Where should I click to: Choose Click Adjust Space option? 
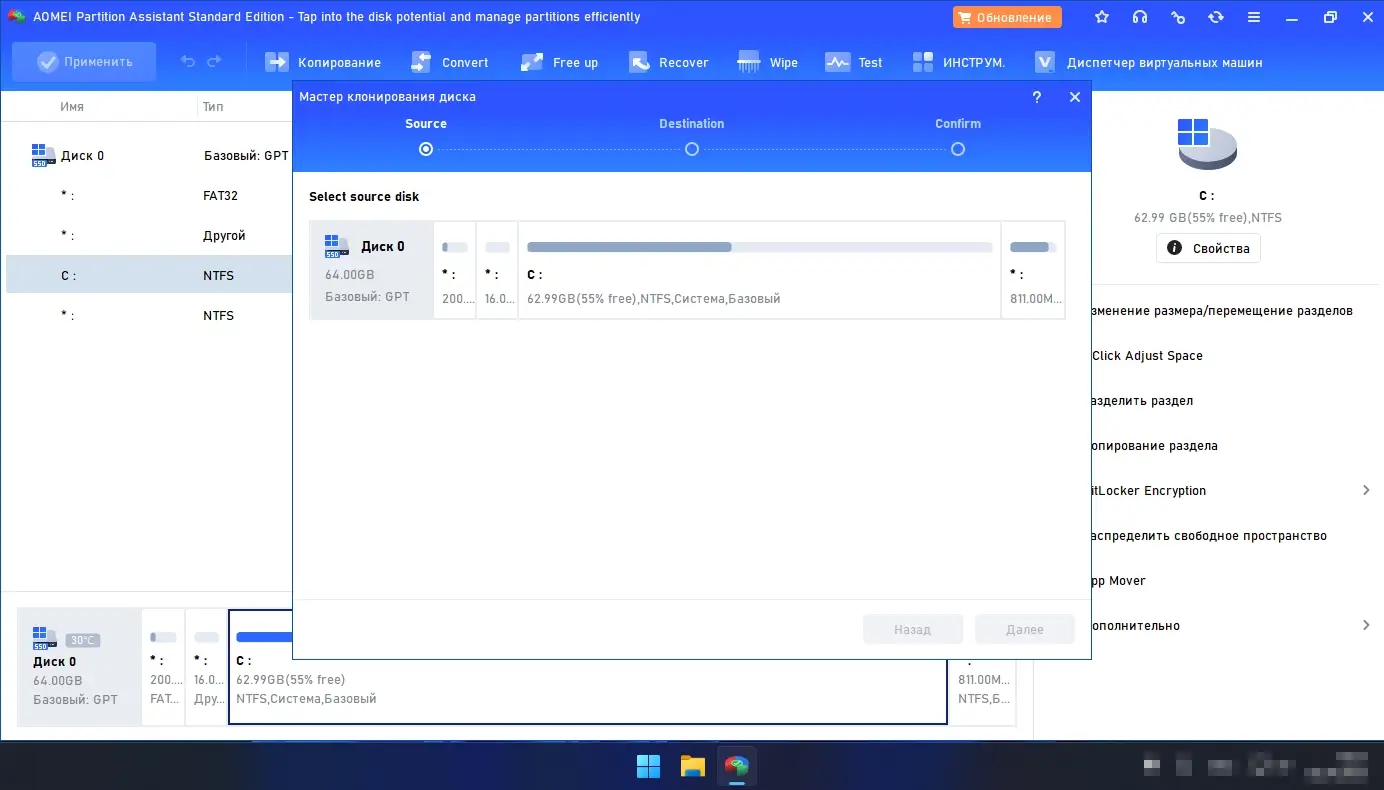coord(1147,356)
